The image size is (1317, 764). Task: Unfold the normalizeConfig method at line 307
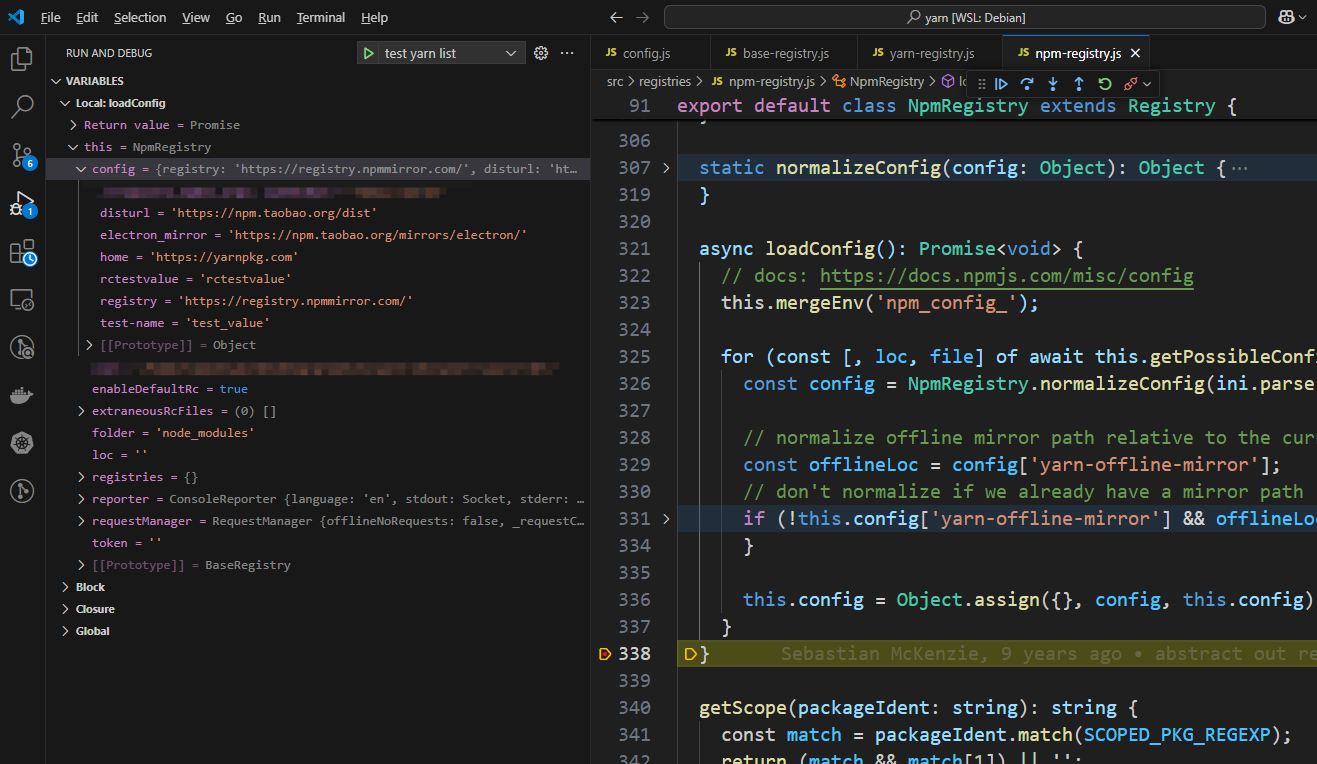[x=666, y=168]
